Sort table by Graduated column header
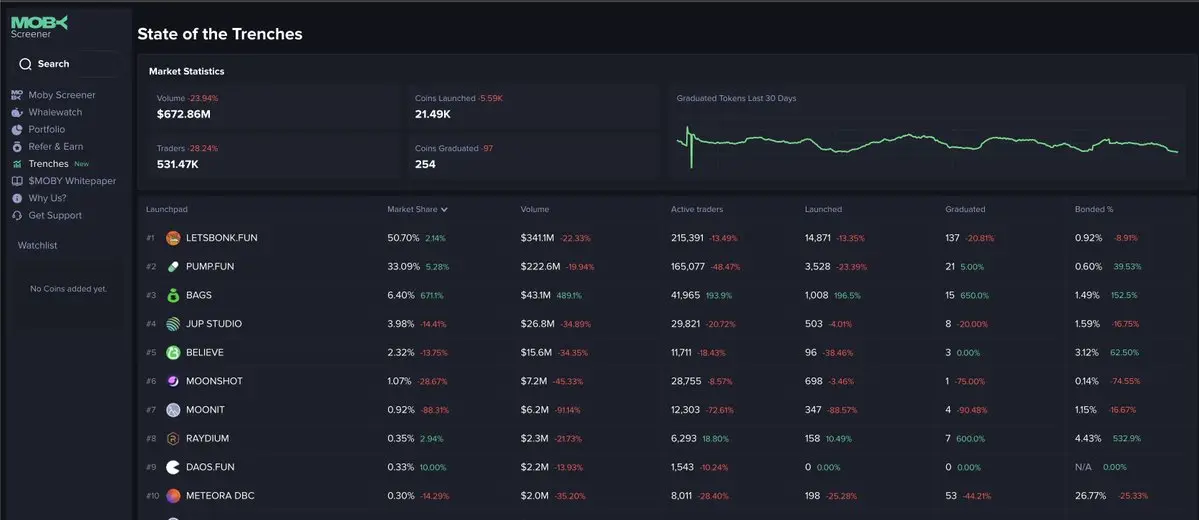 point(965,210)
